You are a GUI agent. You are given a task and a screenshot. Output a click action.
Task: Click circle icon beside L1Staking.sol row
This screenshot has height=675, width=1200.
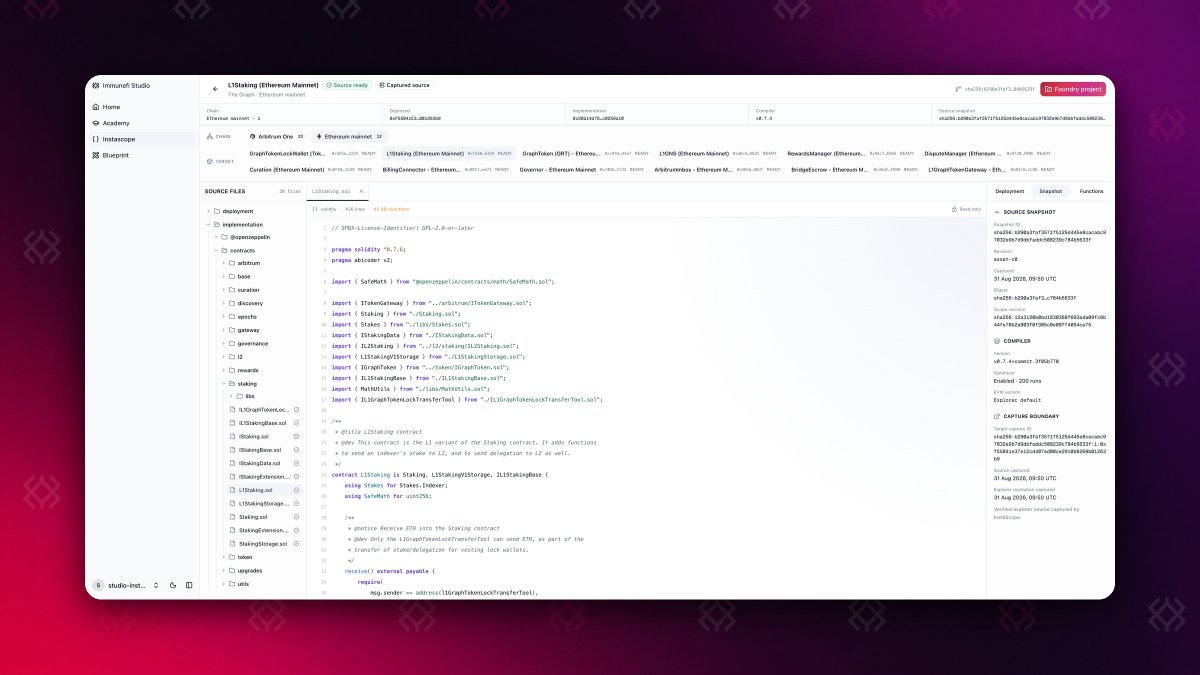click(297, 490)
